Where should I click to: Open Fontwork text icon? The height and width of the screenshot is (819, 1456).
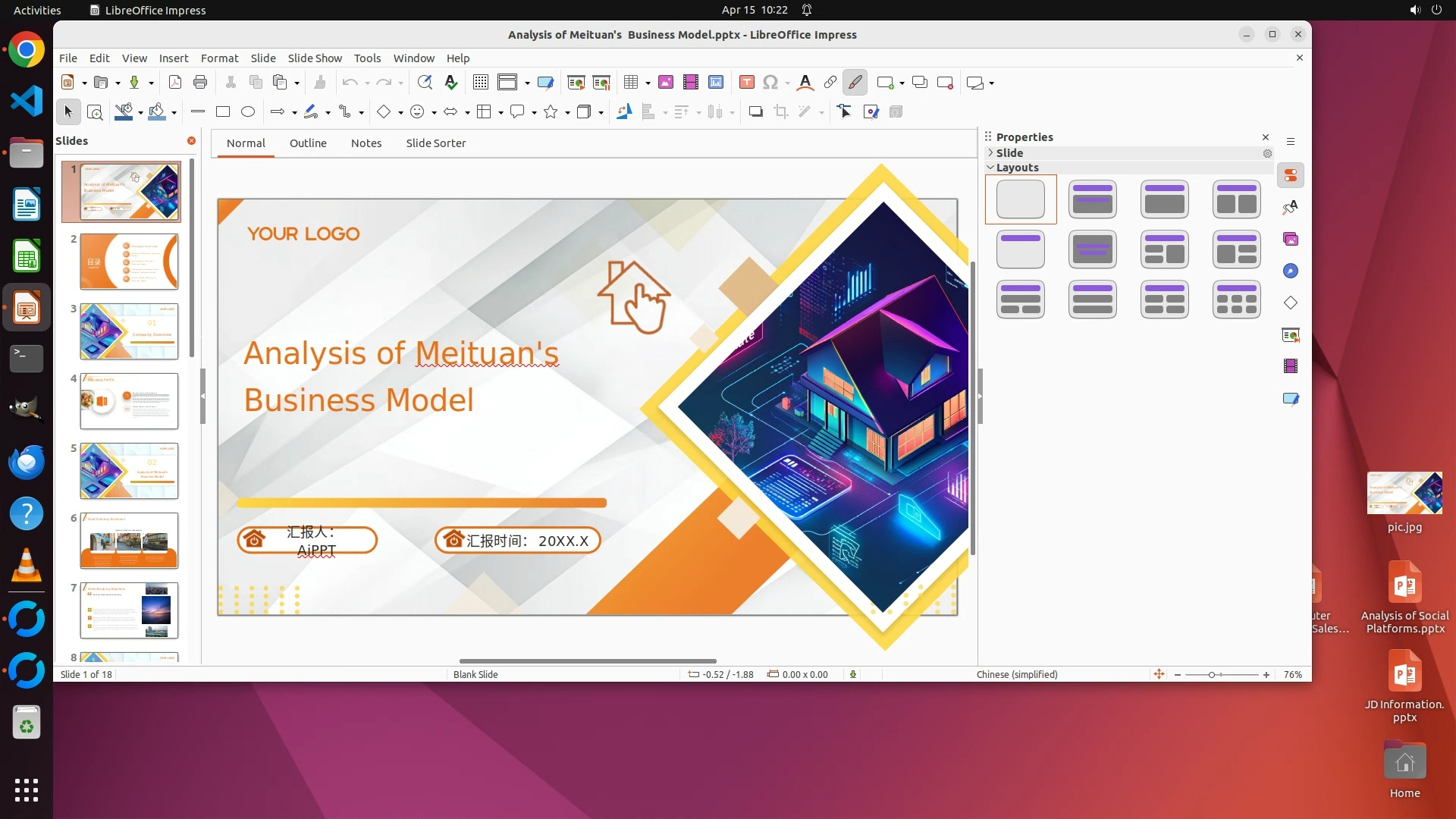[805, 83]
